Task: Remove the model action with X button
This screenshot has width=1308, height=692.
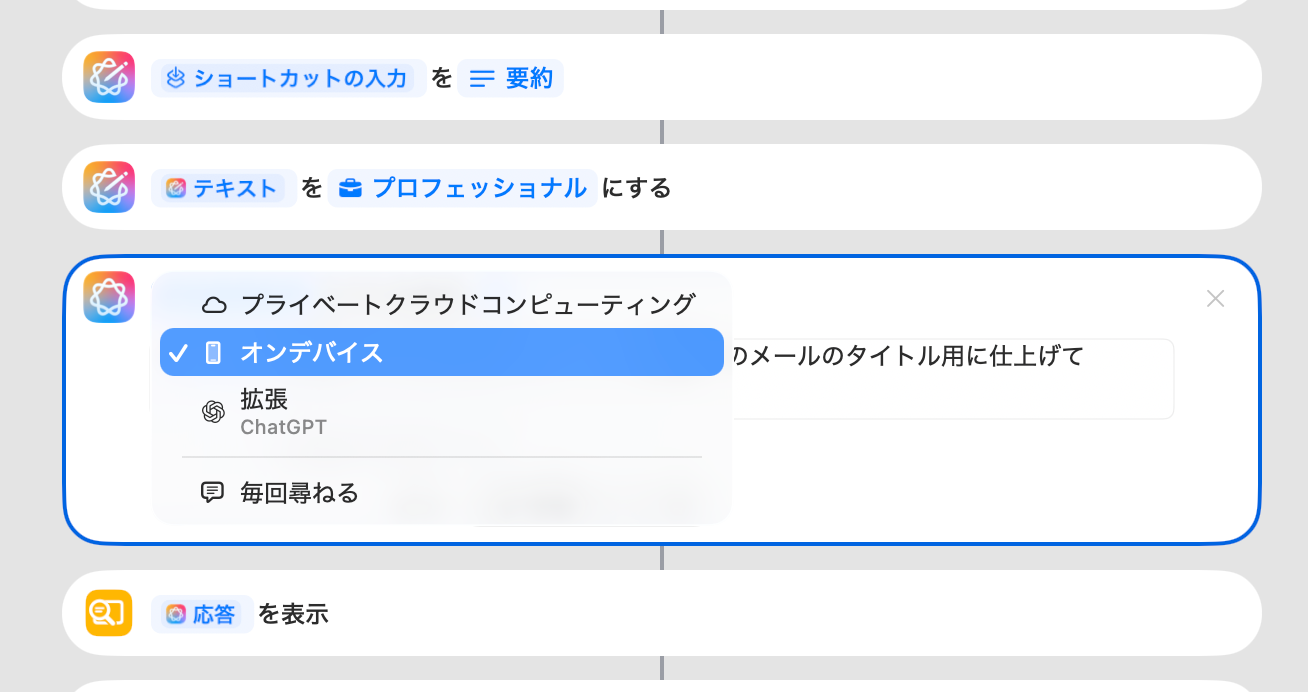Action: [x=1215, y=298]
